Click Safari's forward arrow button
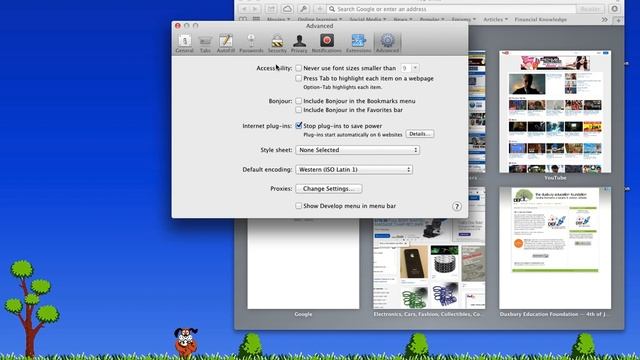 (x=255, y=9)
